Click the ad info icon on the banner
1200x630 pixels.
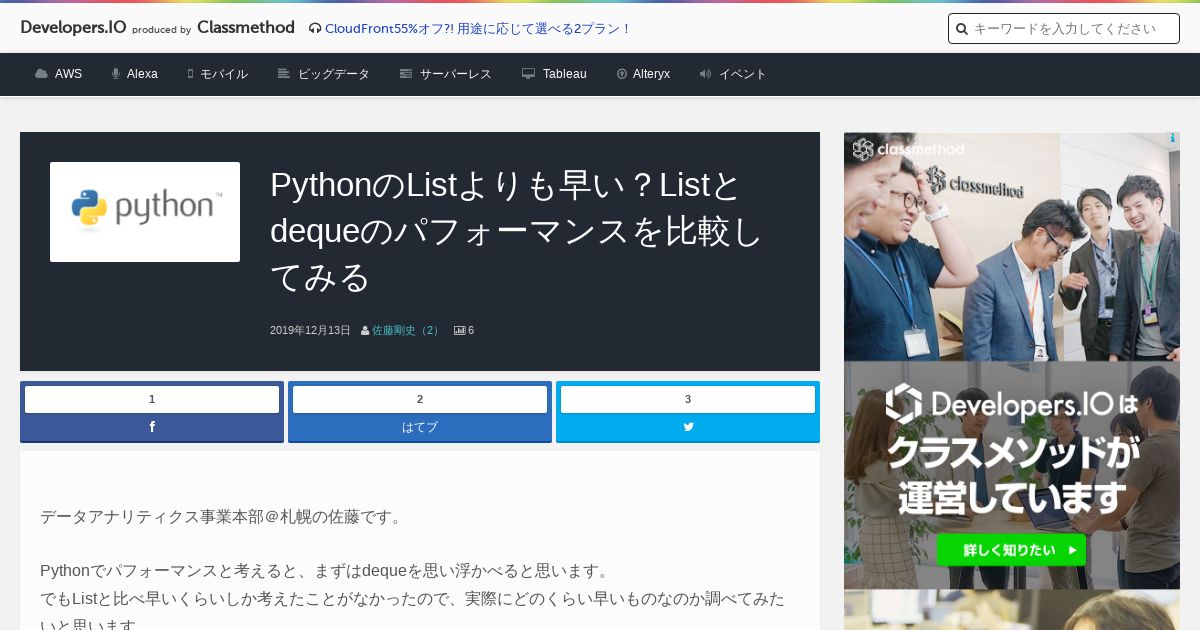1172,139
